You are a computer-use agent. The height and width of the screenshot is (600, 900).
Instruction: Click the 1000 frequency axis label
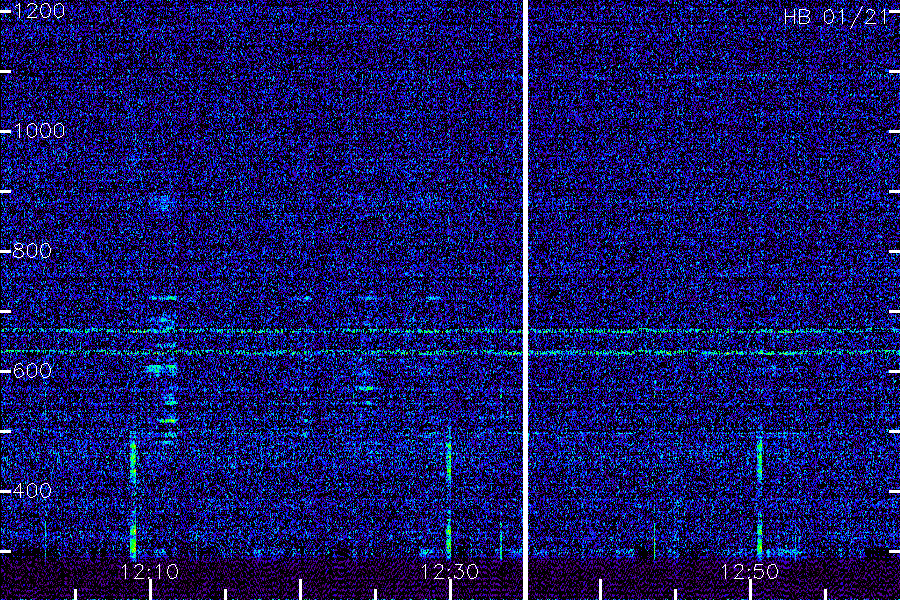(38, 131)
